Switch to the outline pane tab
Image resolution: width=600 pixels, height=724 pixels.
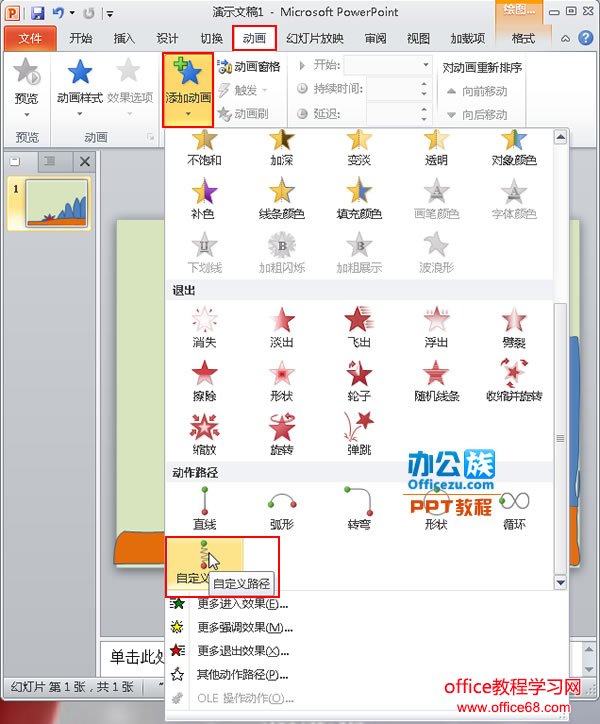[x=49, y=161]
